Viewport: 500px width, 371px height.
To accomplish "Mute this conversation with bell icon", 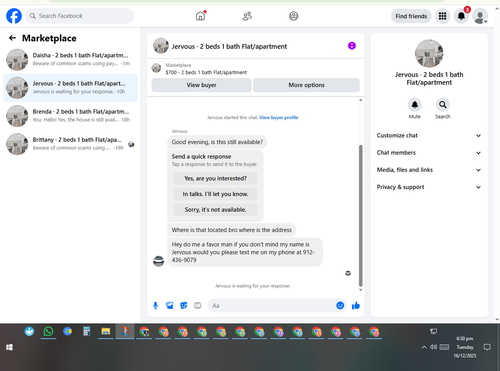I will [x=415, y=105].
